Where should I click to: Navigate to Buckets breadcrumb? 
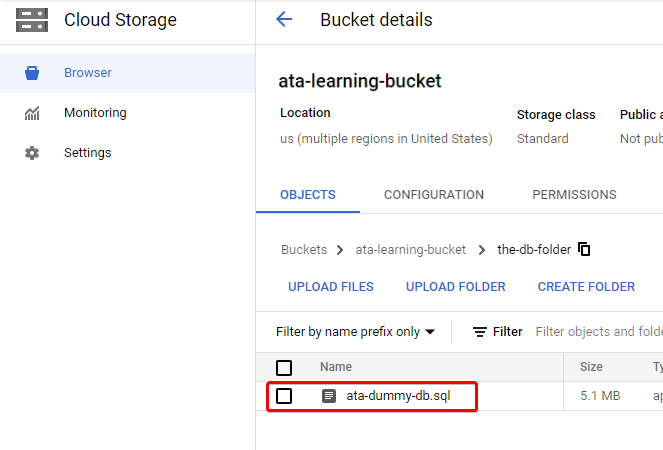click(x=304, y=250)
